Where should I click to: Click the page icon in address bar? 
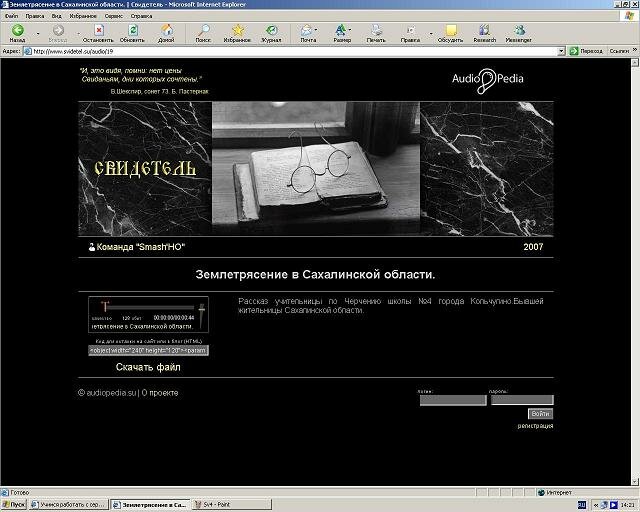pyautogui.click(x=28, y=51)
